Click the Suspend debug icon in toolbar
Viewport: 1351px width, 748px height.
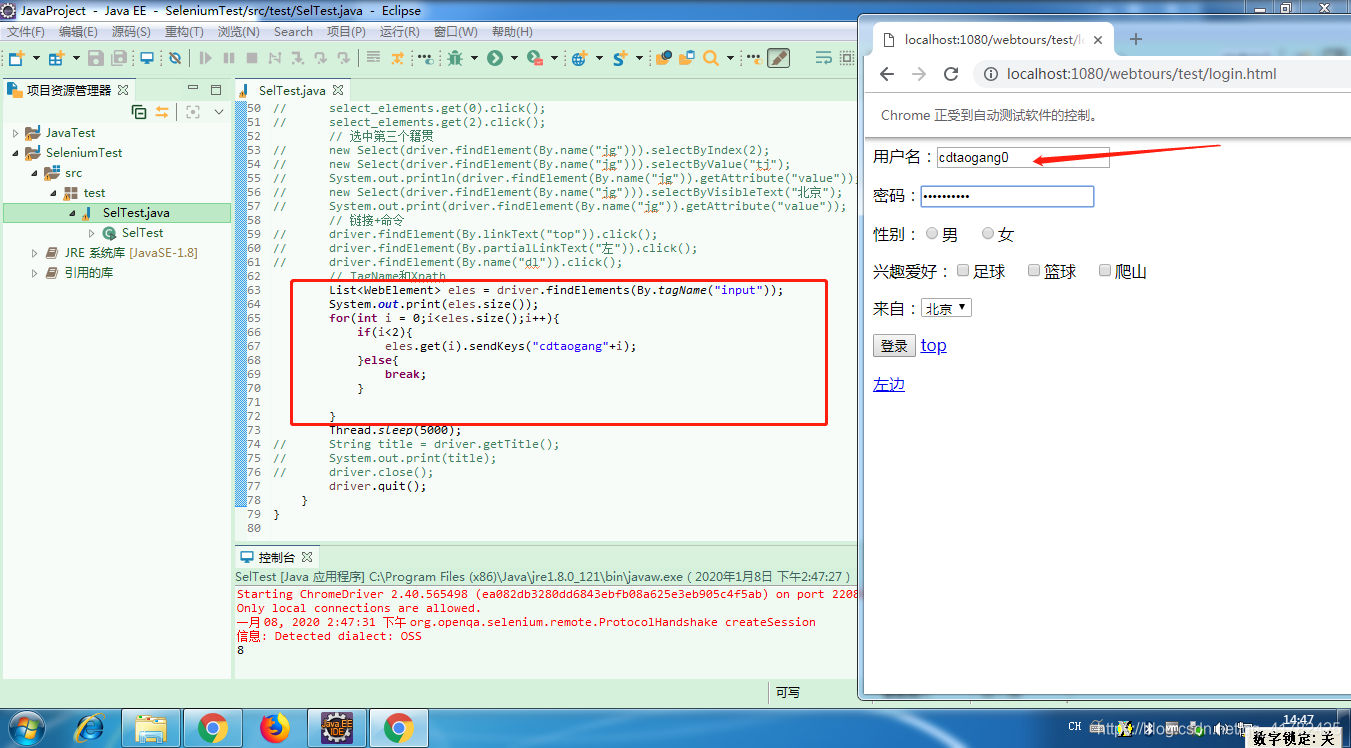(229, 58)
